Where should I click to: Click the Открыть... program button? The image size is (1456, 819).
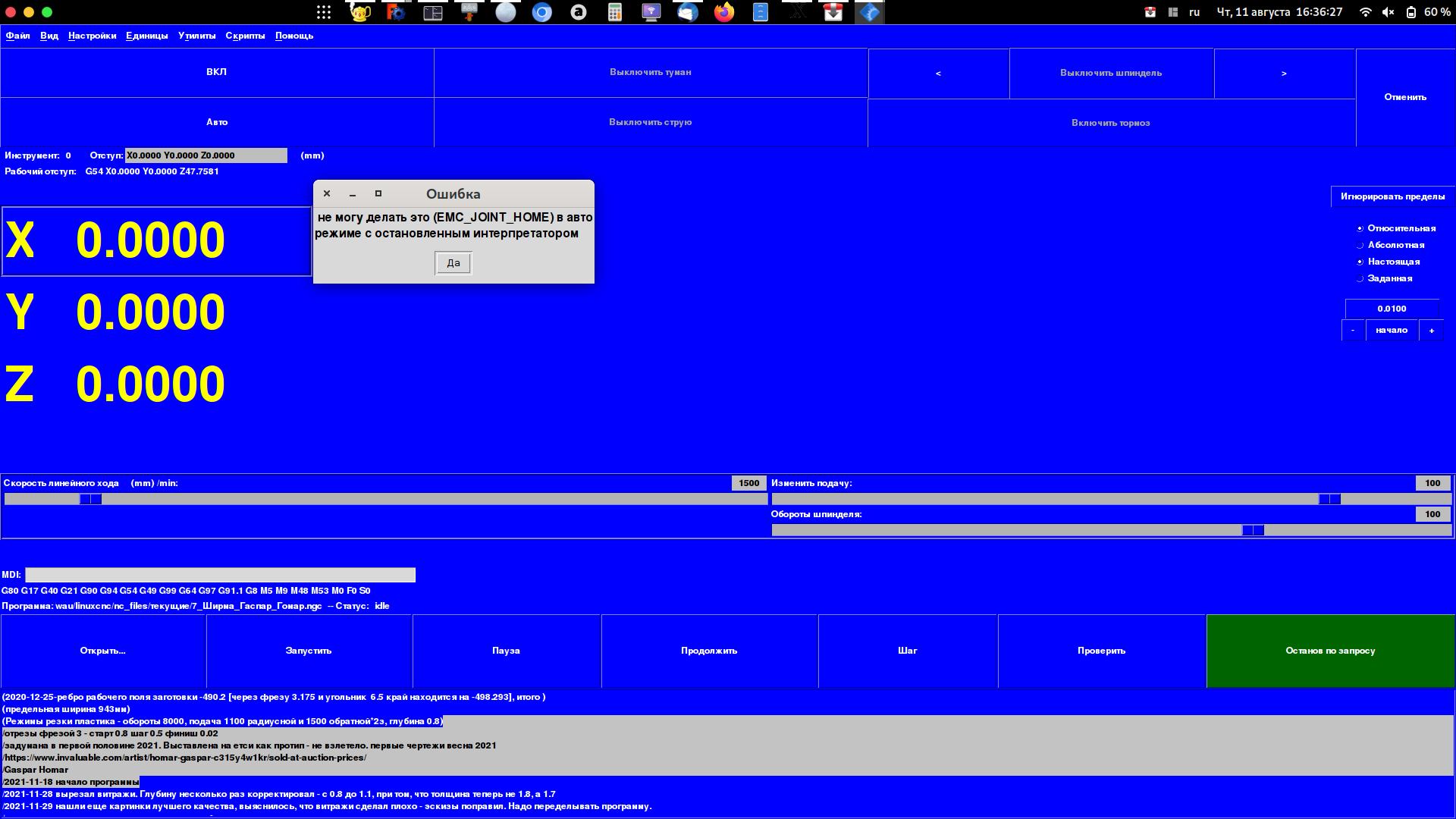pyautogui.click(x=103, y=651)
